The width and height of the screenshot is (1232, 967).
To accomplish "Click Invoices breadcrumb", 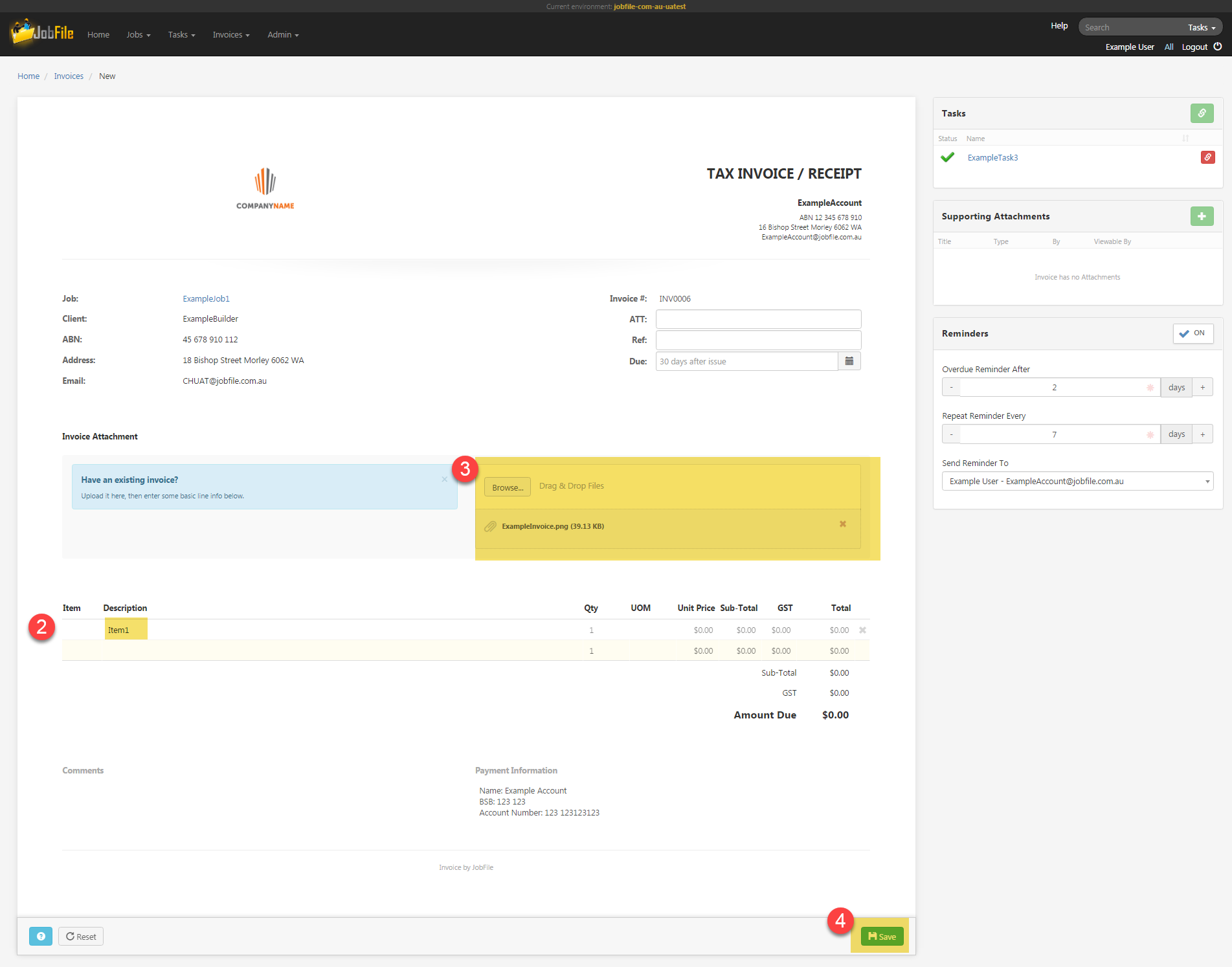I will (x=69, y=76).
